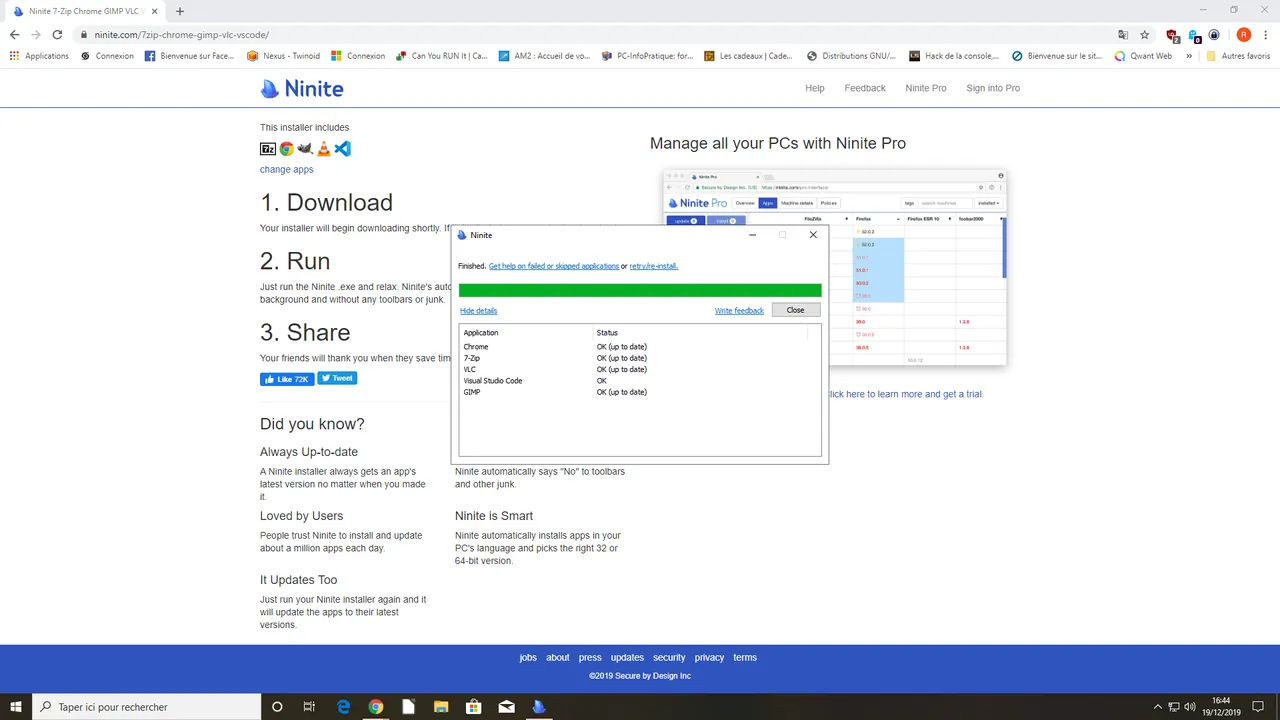
Task: Launch Microsoft Edge from the taskbar
Action: [343, 707]
